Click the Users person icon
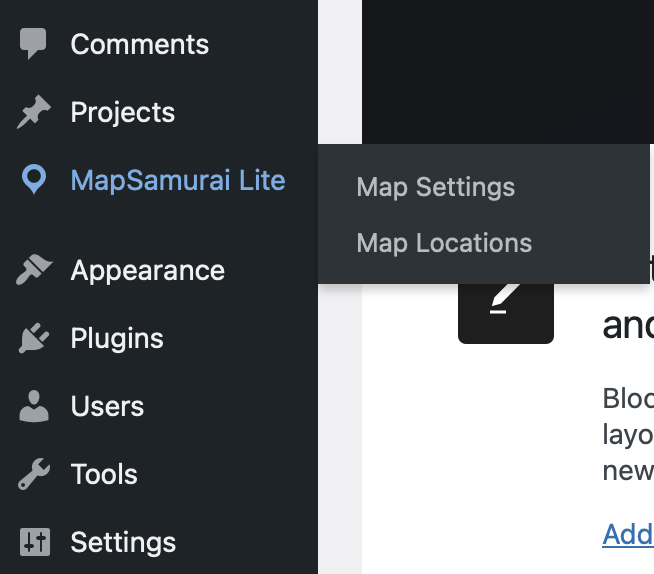 [34, 407]
